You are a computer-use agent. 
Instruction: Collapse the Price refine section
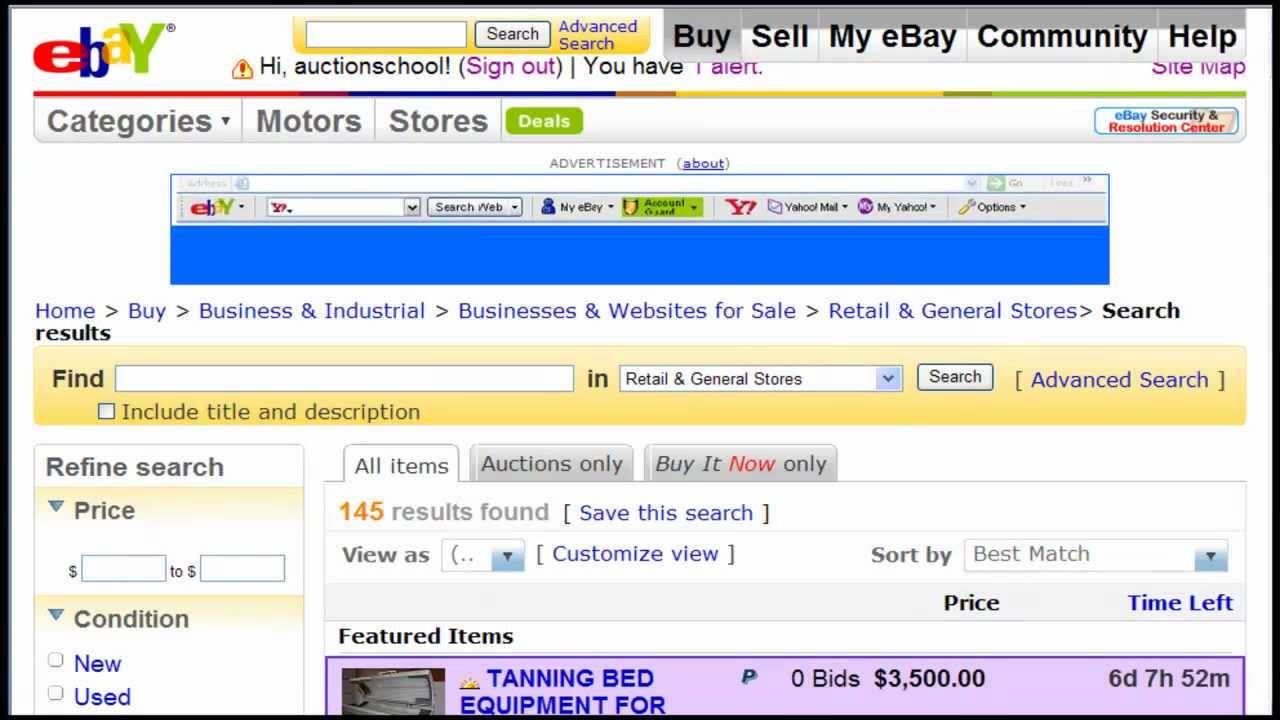click(x=56, y=507)
